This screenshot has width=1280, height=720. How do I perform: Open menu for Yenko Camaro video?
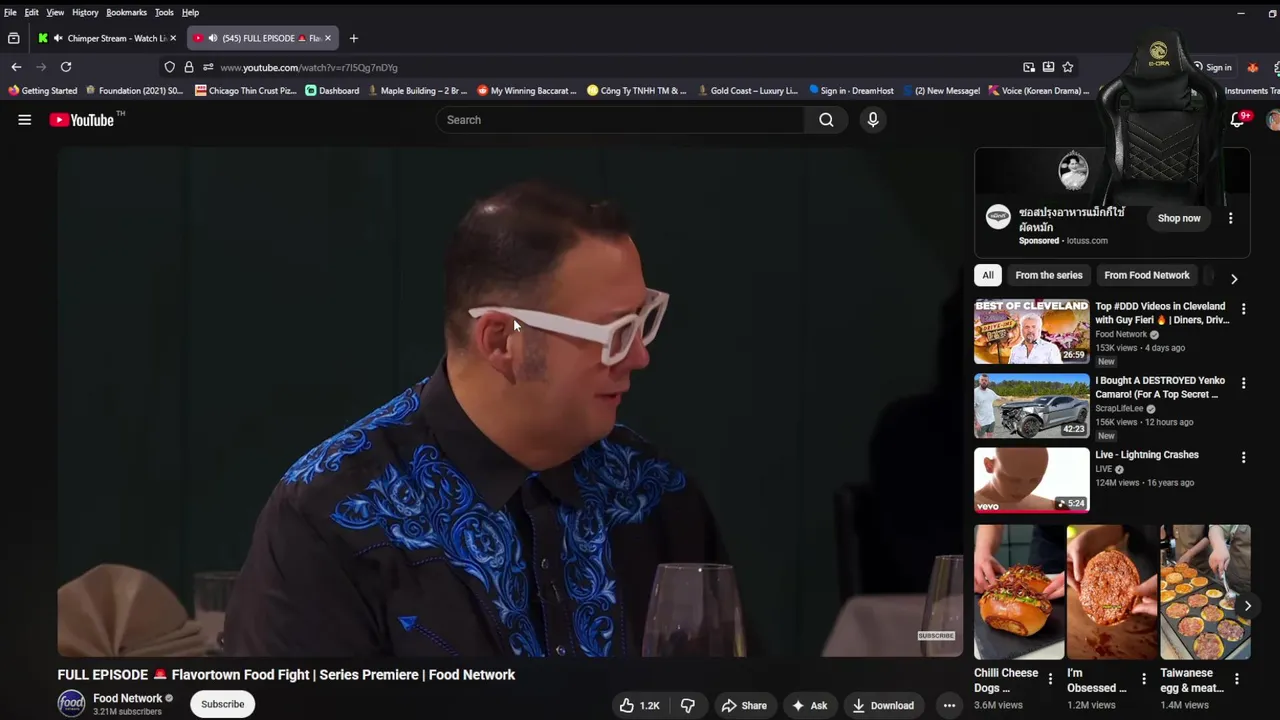(1243, 383)
